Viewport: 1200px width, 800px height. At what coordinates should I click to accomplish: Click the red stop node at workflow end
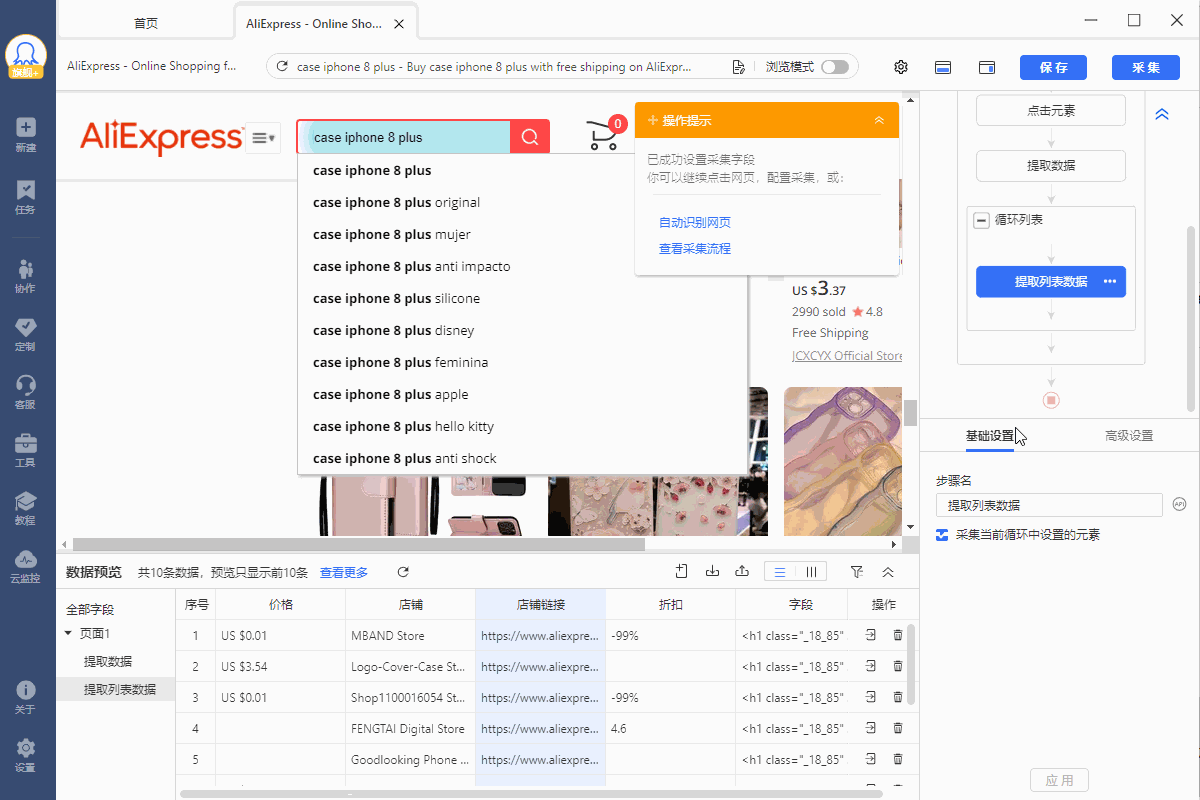[1051, 400]
